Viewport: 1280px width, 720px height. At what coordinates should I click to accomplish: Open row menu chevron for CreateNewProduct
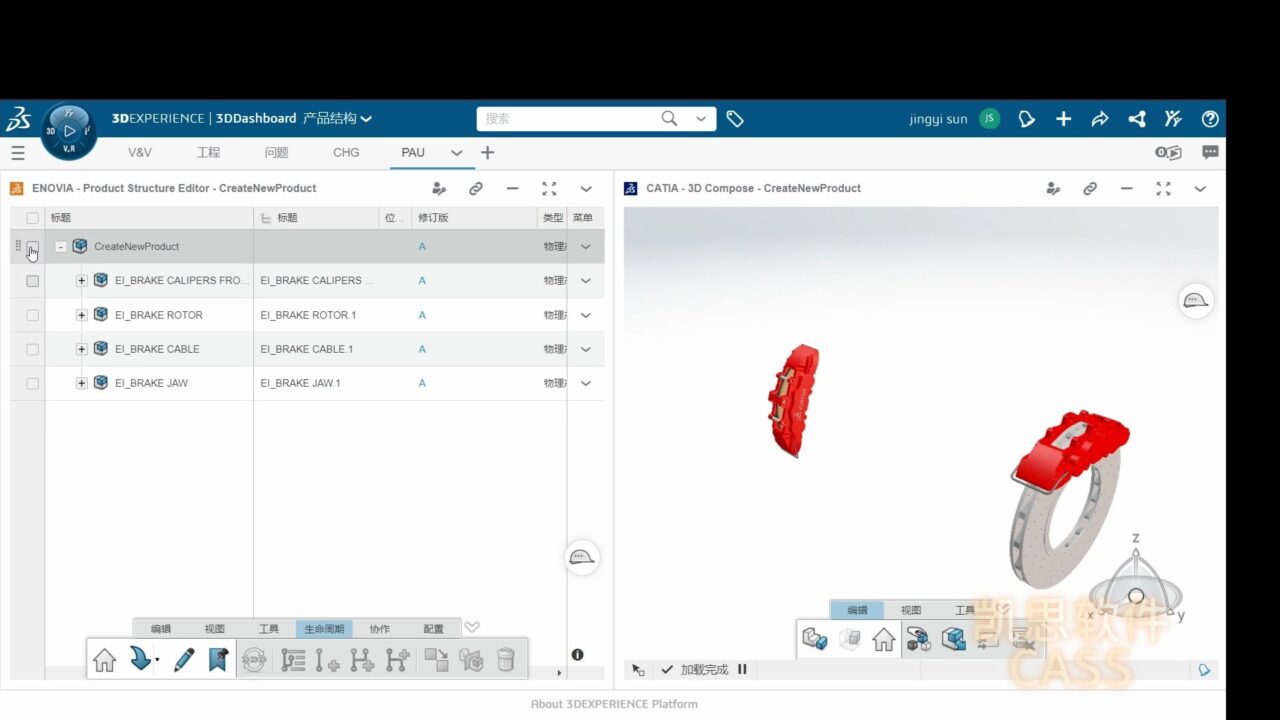click(586, 247)
